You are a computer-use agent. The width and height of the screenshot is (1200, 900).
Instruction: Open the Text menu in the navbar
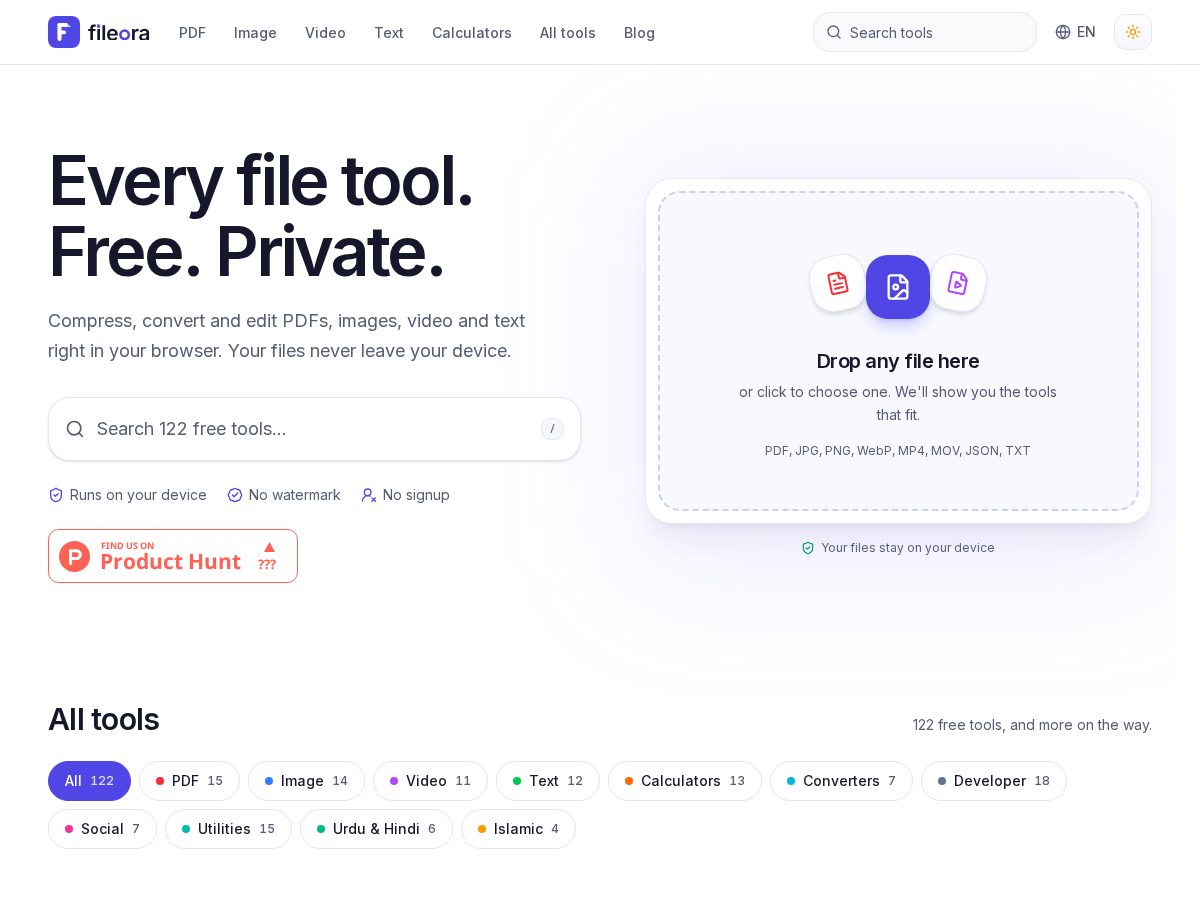pos(389,33)
